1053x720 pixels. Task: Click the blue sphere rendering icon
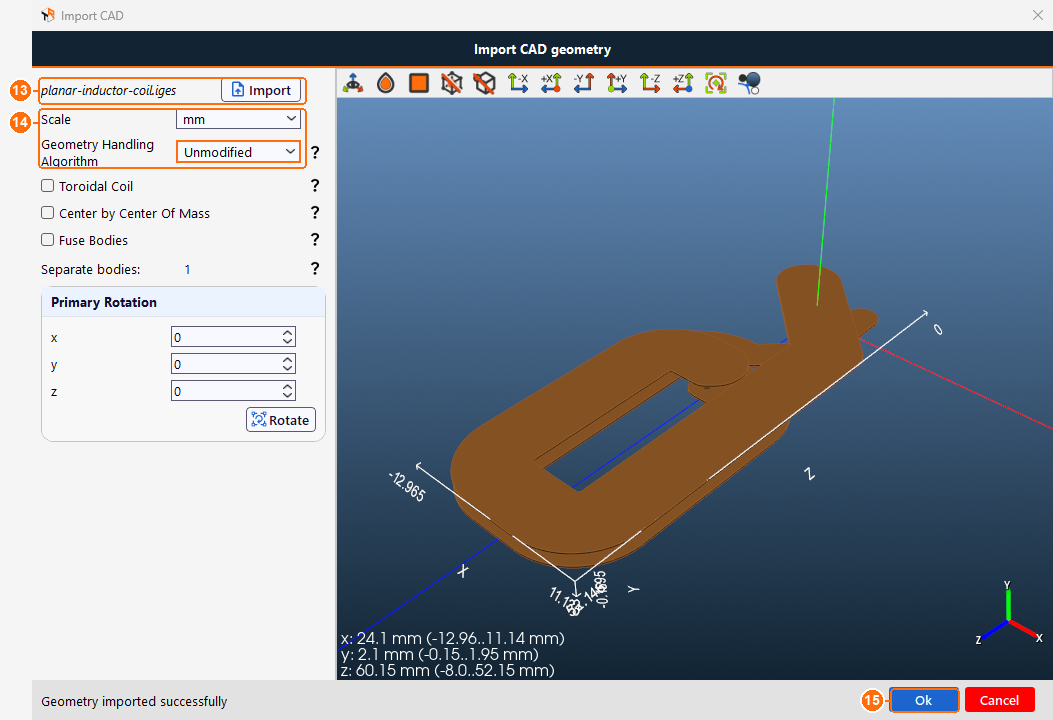pyautogui.click(x=749, y=83)
